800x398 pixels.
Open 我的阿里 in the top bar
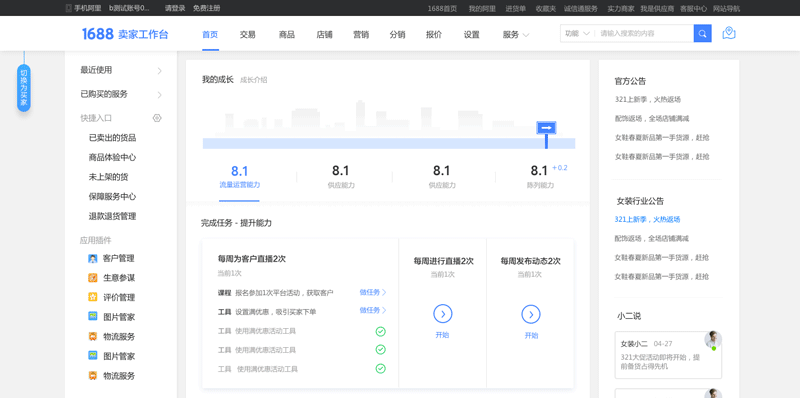482,9
